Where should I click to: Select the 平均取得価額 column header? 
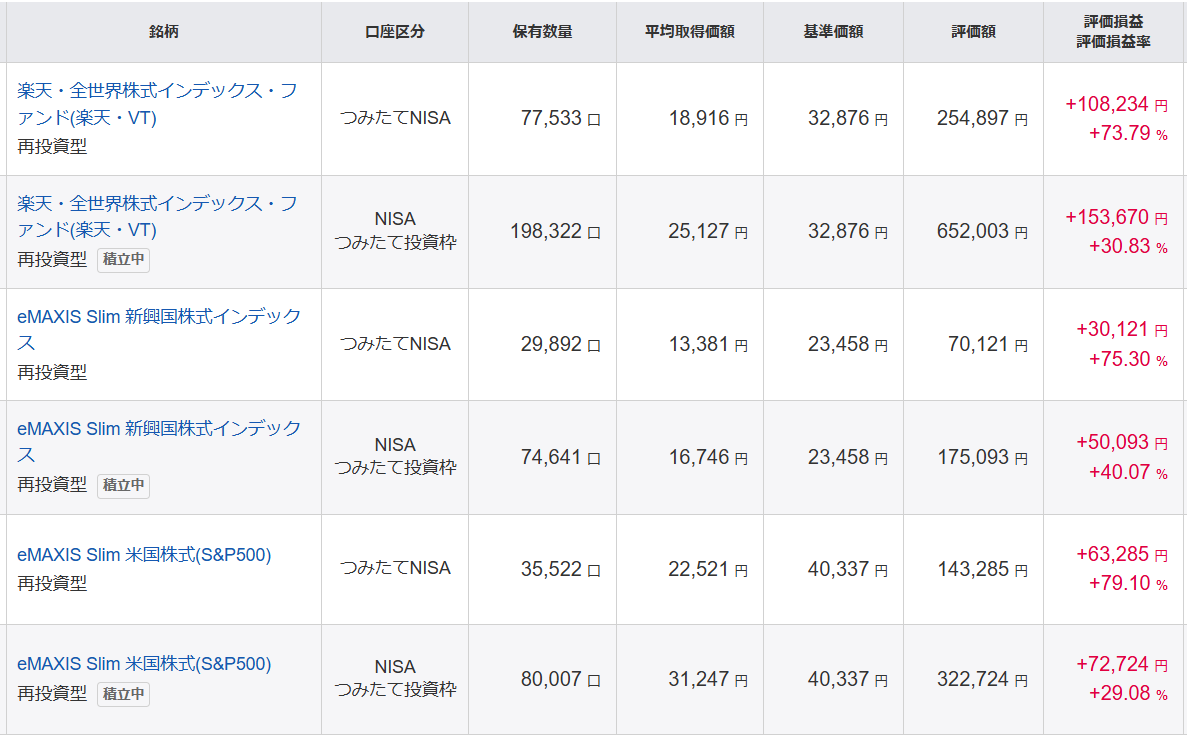click(x=689, y=31)
